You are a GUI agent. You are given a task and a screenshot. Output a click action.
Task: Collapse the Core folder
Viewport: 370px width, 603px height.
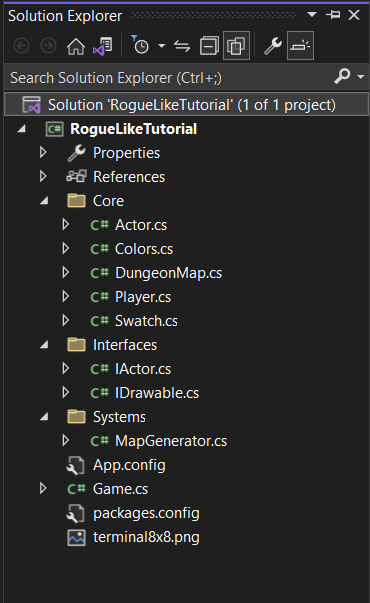[44, 200]
